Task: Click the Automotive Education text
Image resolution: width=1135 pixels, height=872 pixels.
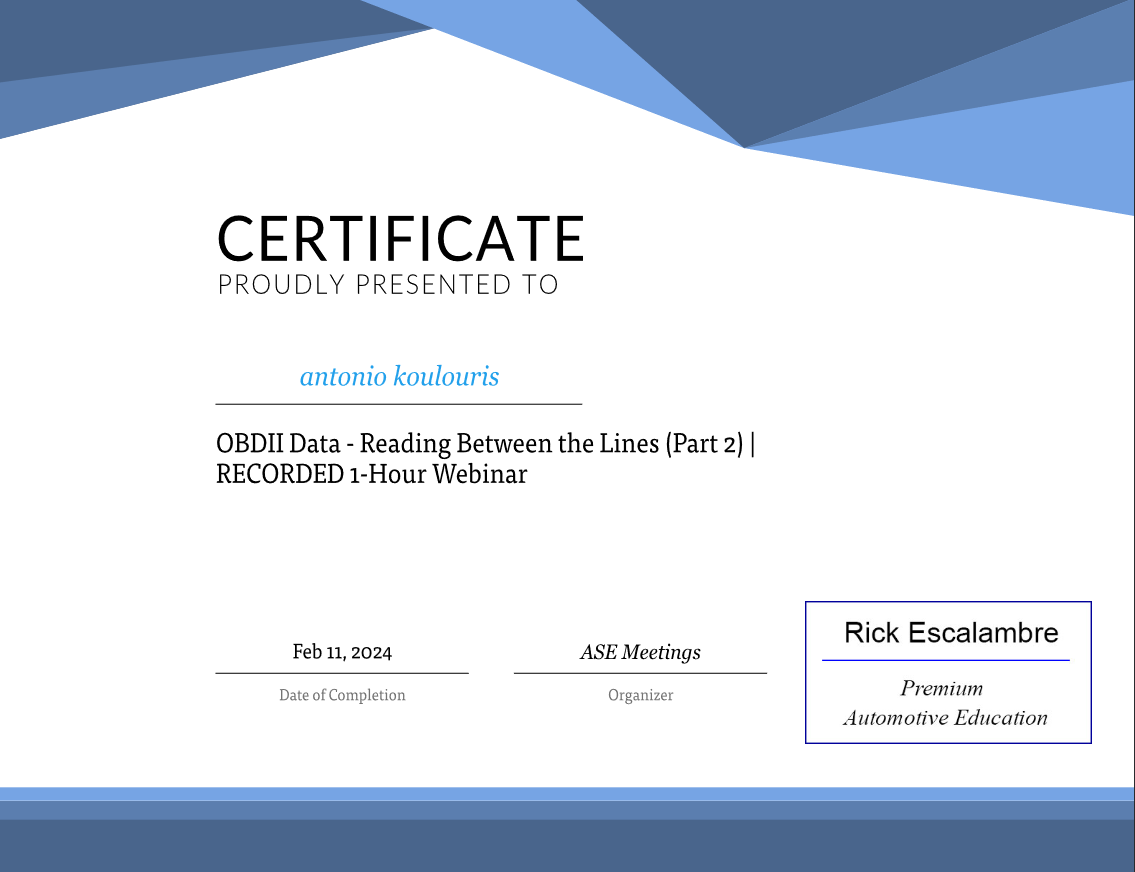Action: tap(945, 718)
